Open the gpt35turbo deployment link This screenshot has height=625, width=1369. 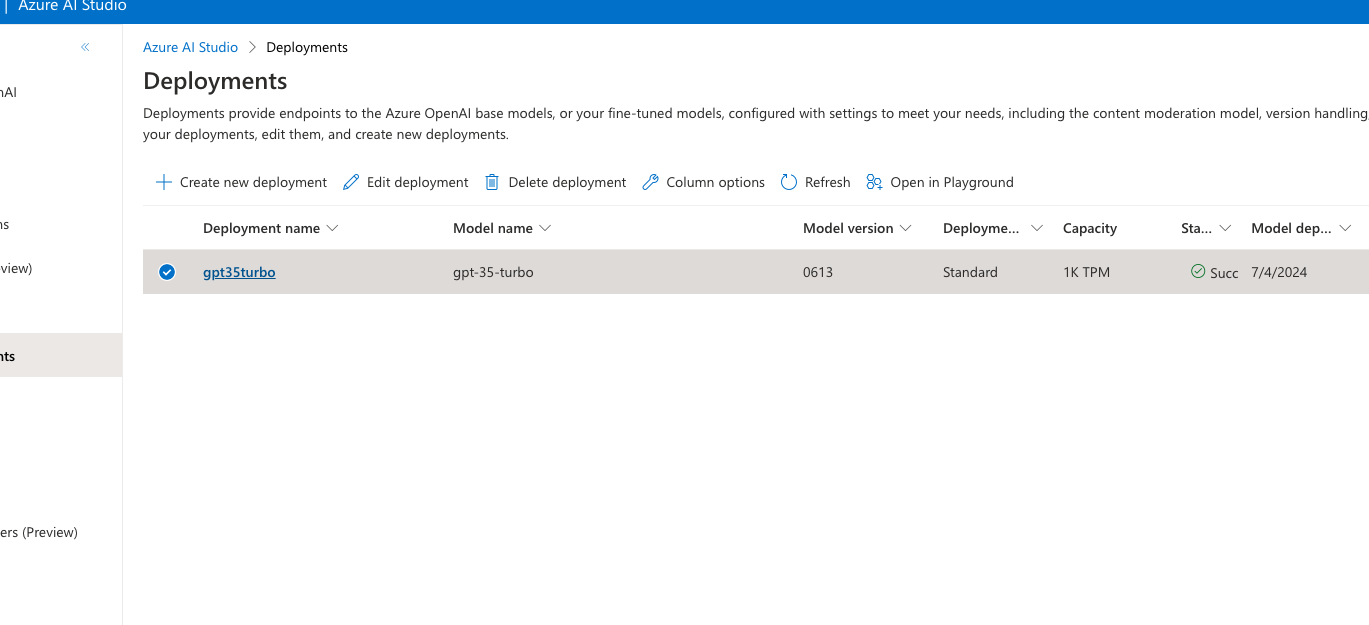click(239, 271)
